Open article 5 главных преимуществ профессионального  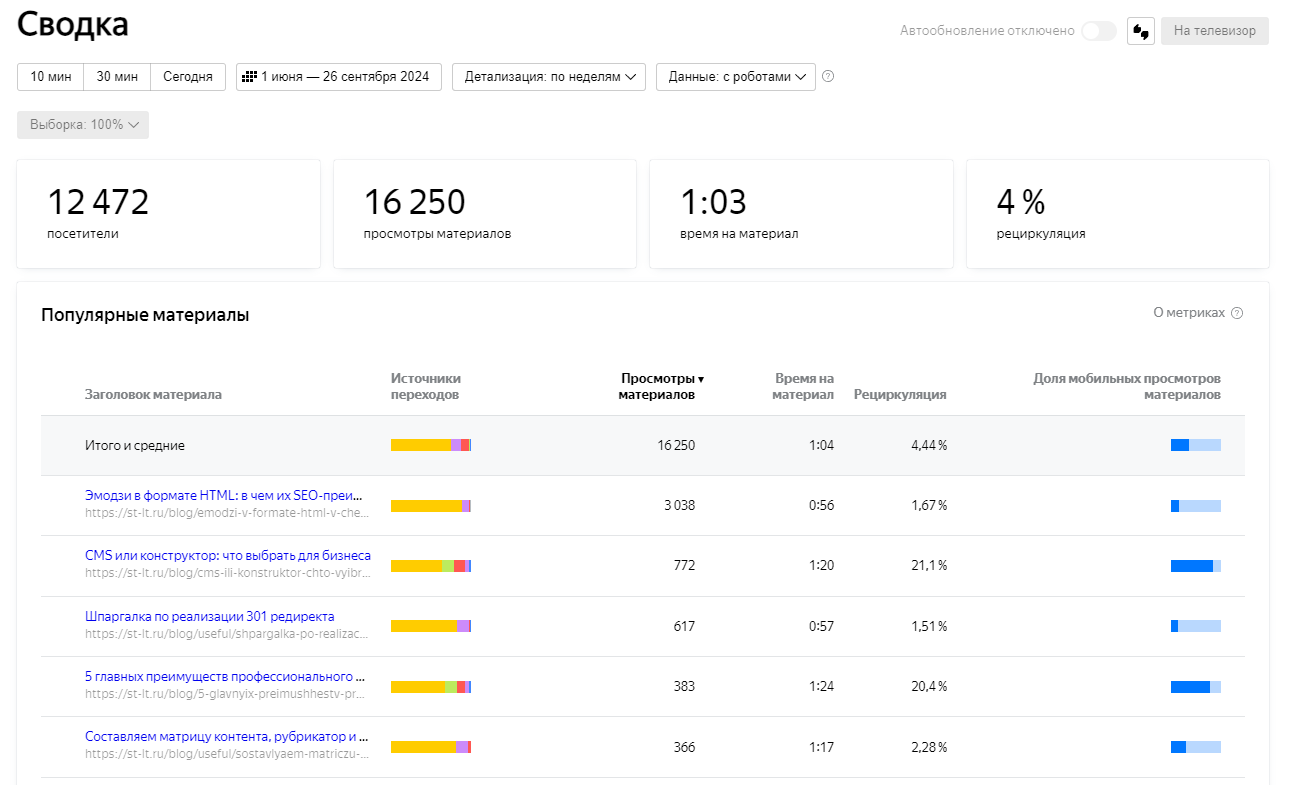(225, 676)
